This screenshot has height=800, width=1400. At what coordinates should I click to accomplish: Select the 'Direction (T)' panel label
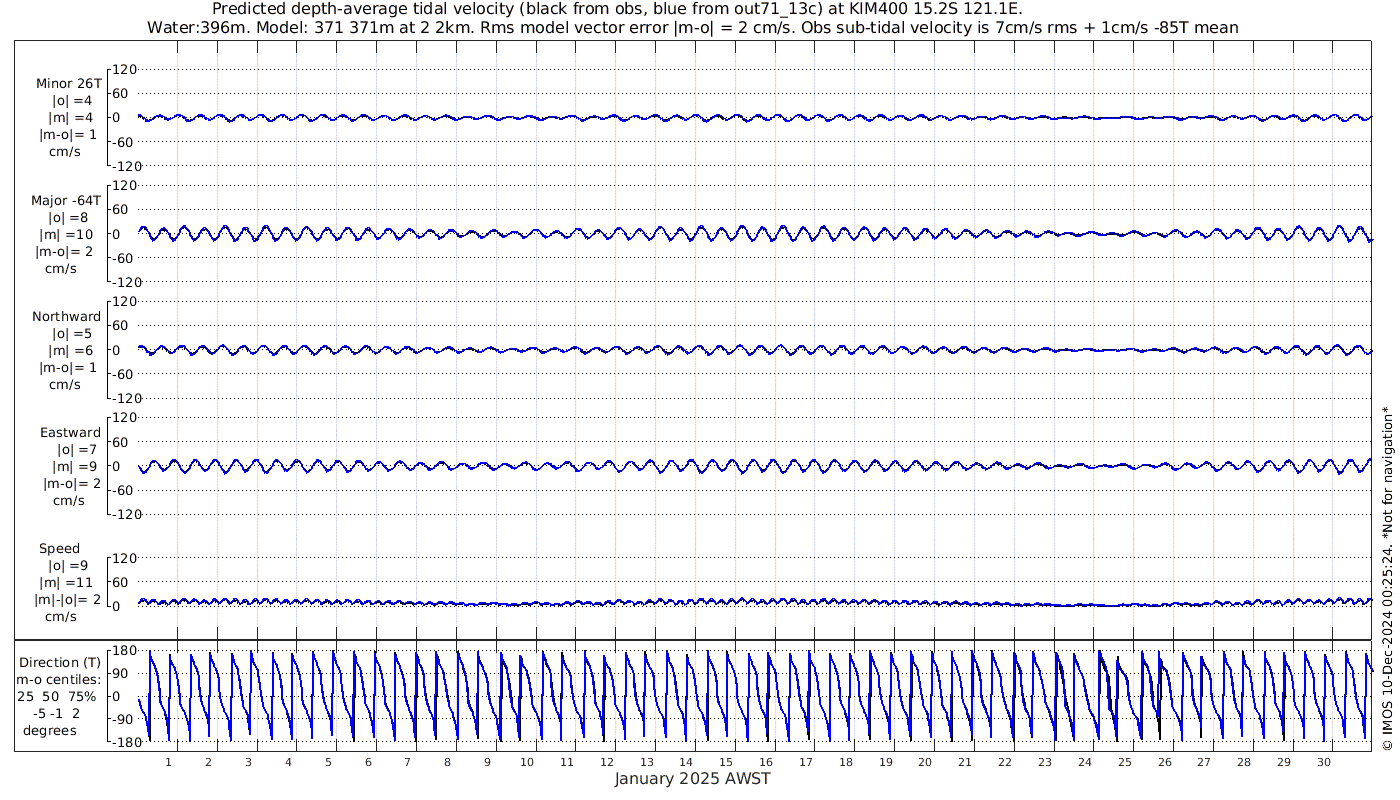pos(60,662)
